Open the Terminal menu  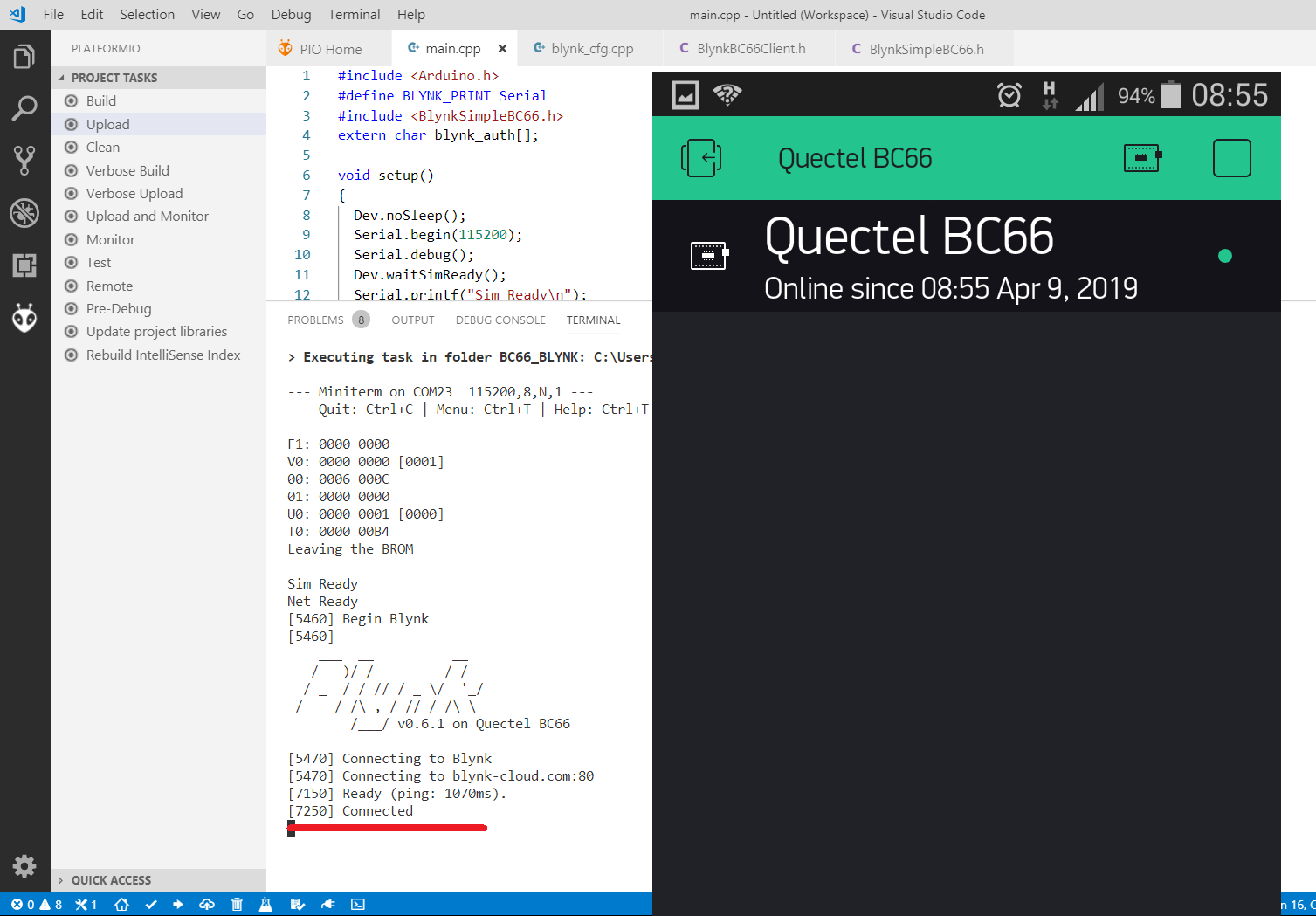[354, 15]
